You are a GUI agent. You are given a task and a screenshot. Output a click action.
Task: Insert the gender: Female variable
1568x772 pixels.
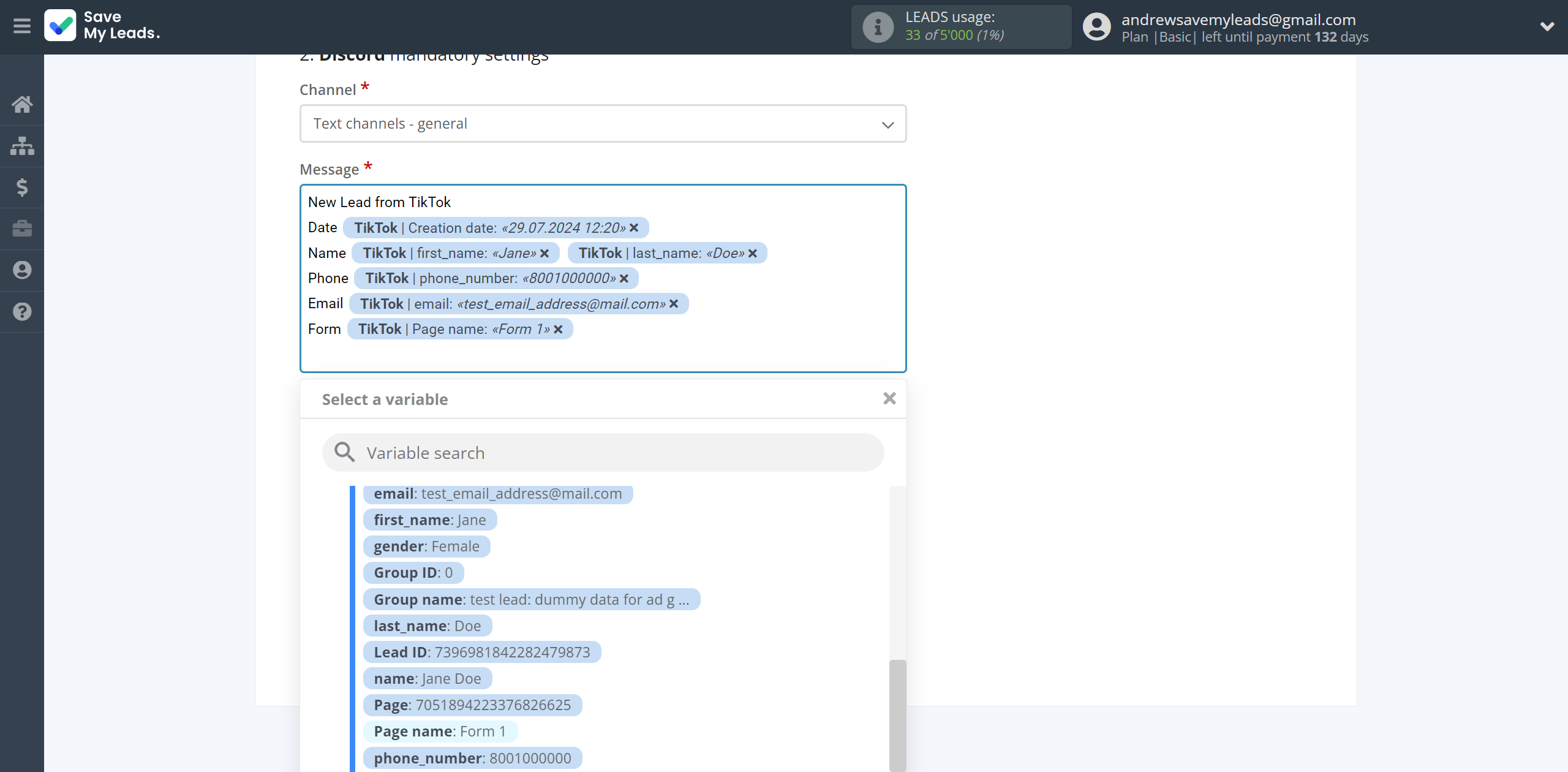[x=426, y=547]
